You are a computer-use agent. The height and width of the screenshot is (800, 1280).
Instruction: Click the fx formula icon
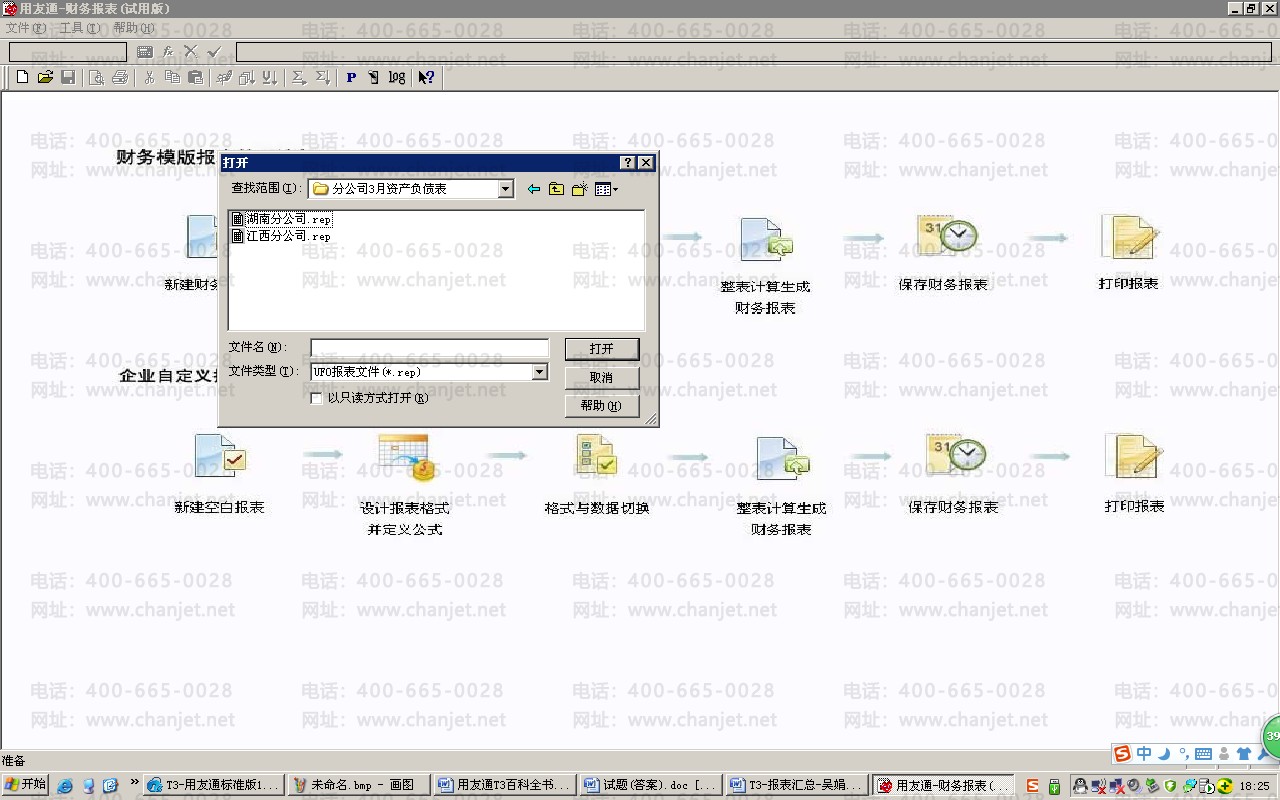(x=168, y=51)
